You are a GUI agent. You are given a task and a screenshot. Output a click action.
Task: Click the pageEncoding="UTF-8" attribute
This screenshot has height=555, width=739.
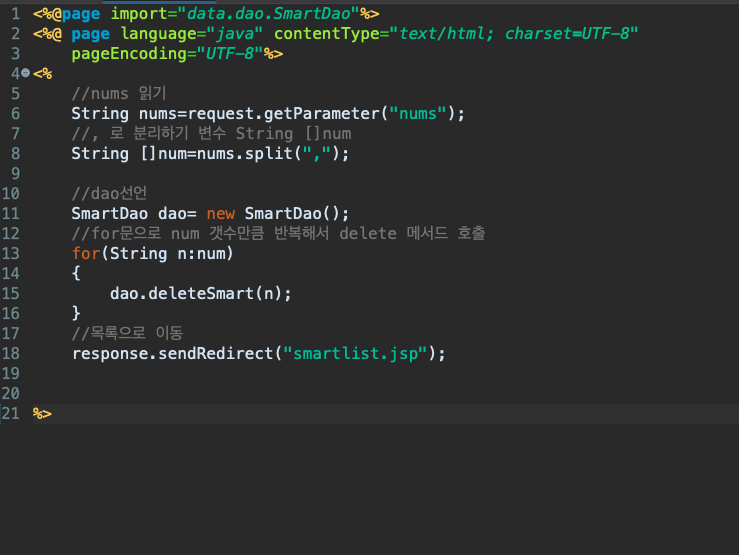[x=167, y=54]
